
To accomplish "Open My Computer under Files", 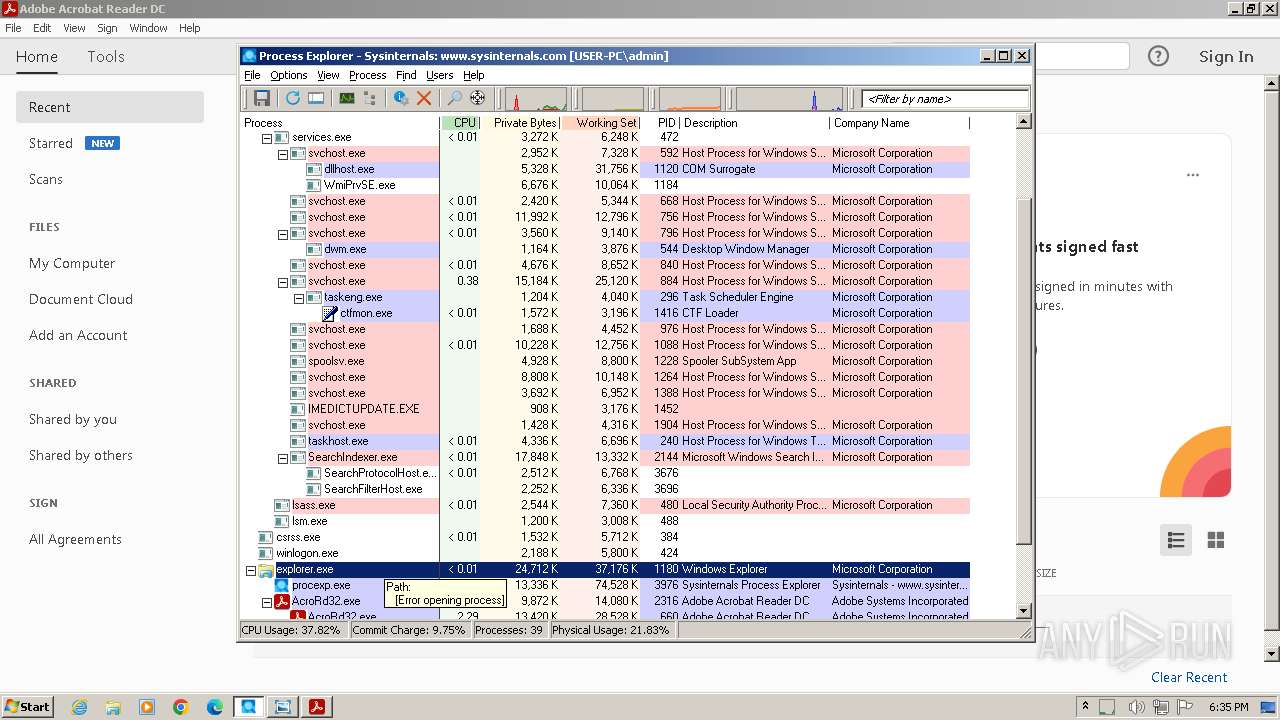I will point(72,263).
